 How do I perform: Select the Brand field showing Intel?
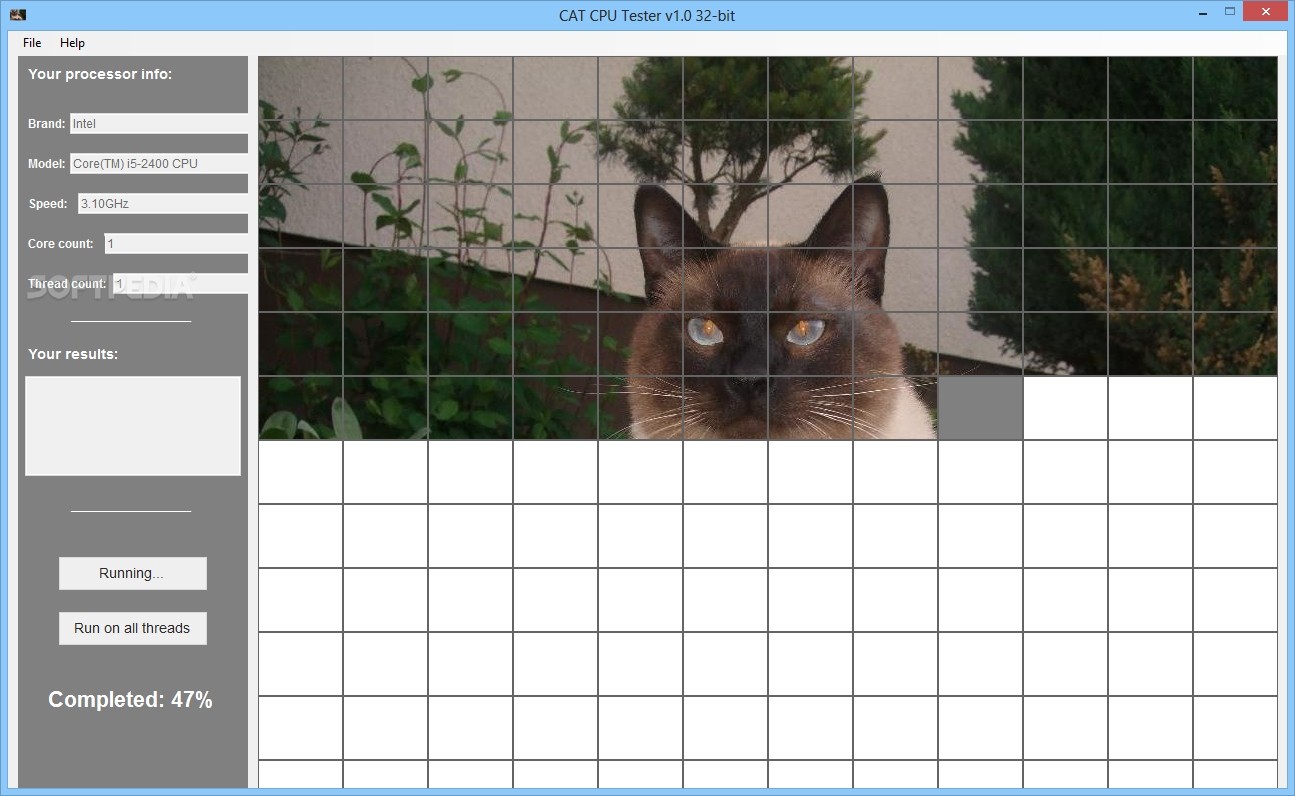point(158,124)
